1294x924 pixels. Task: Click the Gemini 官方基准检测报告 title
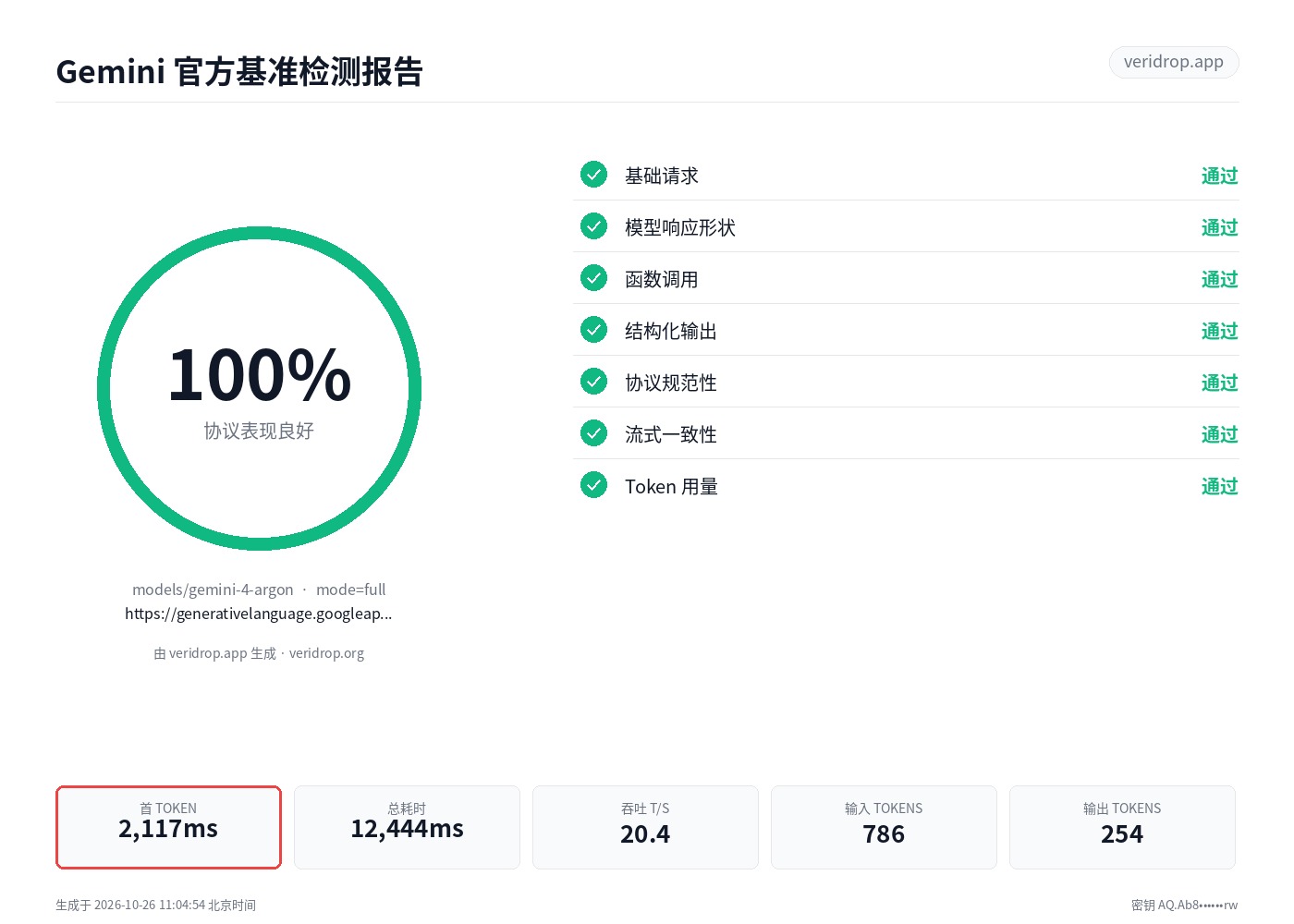239,71
